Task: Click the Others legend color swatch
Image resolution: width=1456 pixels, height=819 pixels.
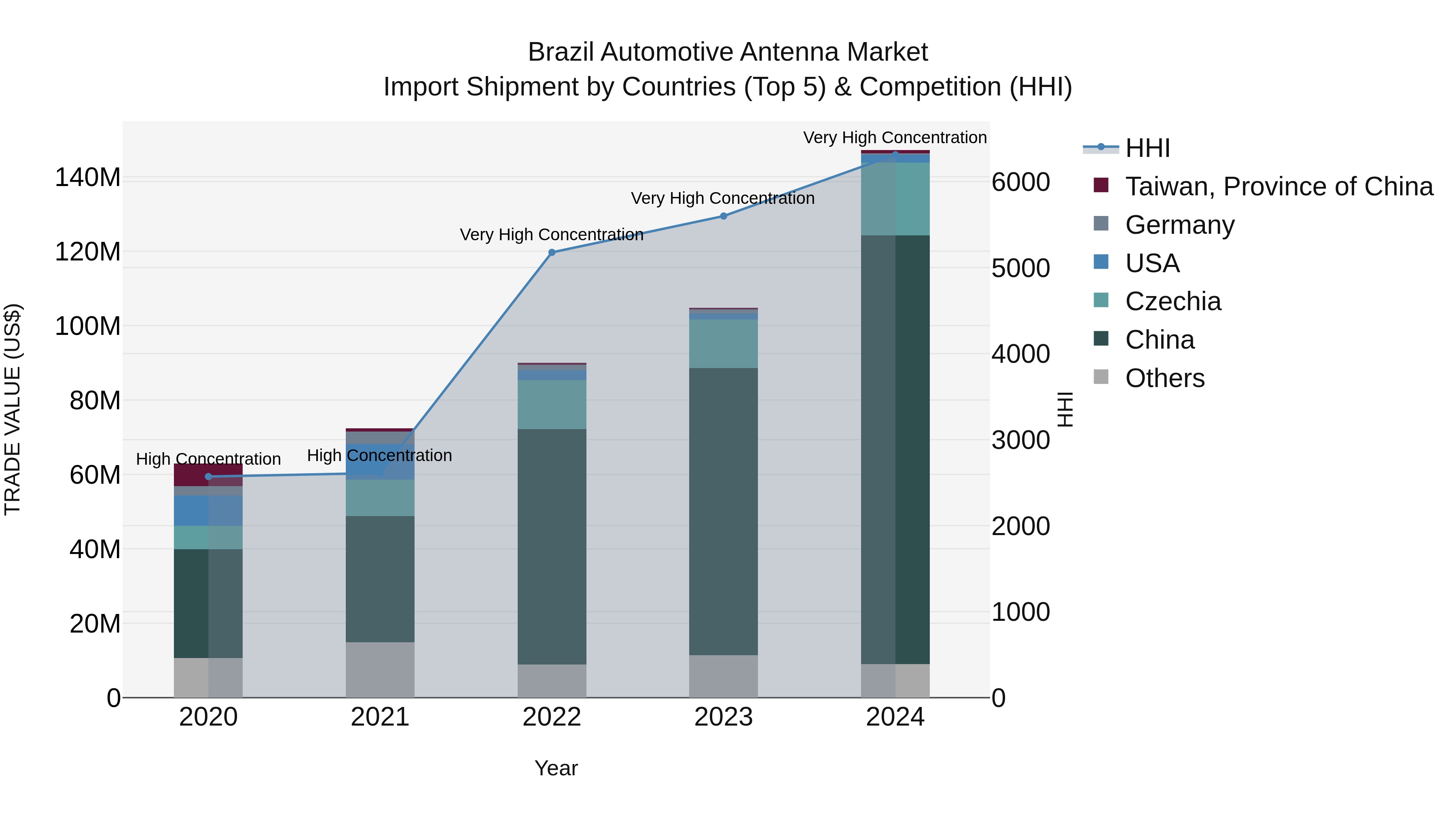Action: (1101, 377)
